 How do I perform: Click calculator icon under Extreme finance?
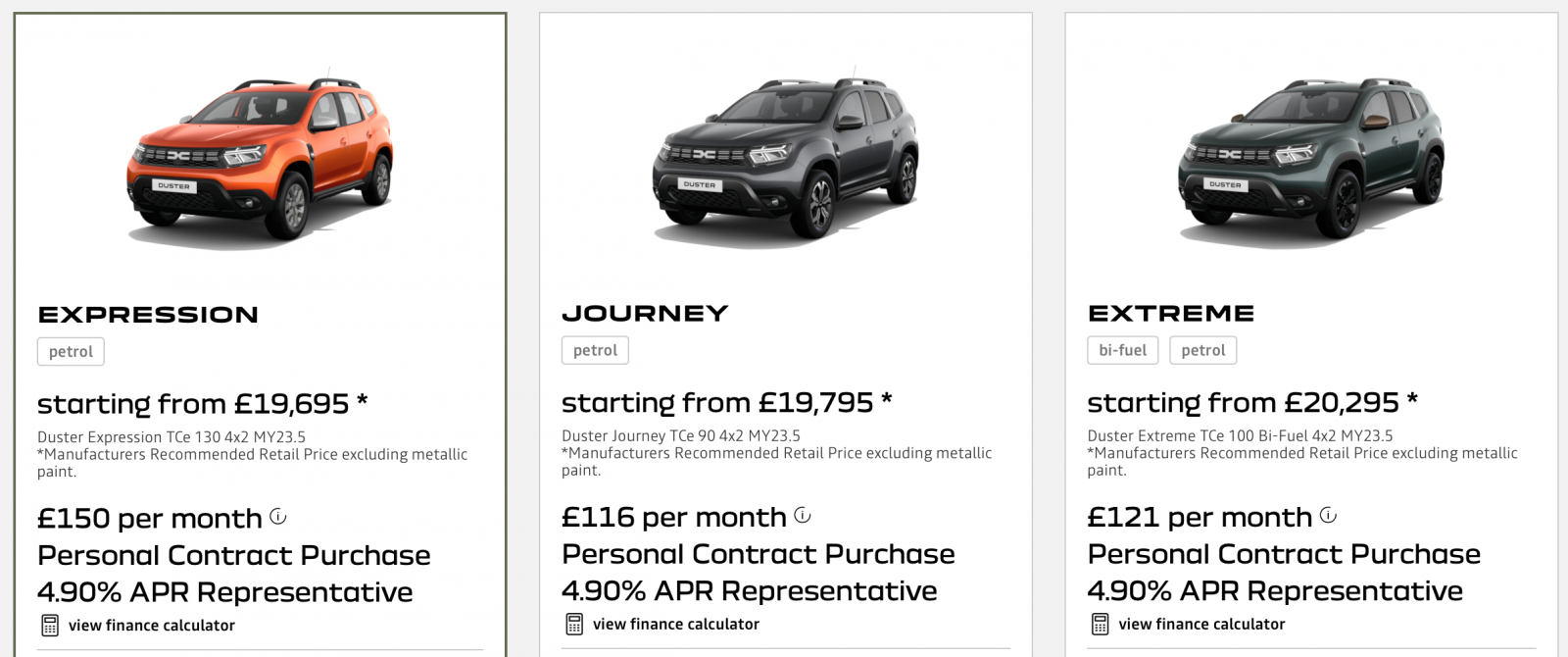point(1101,625)
